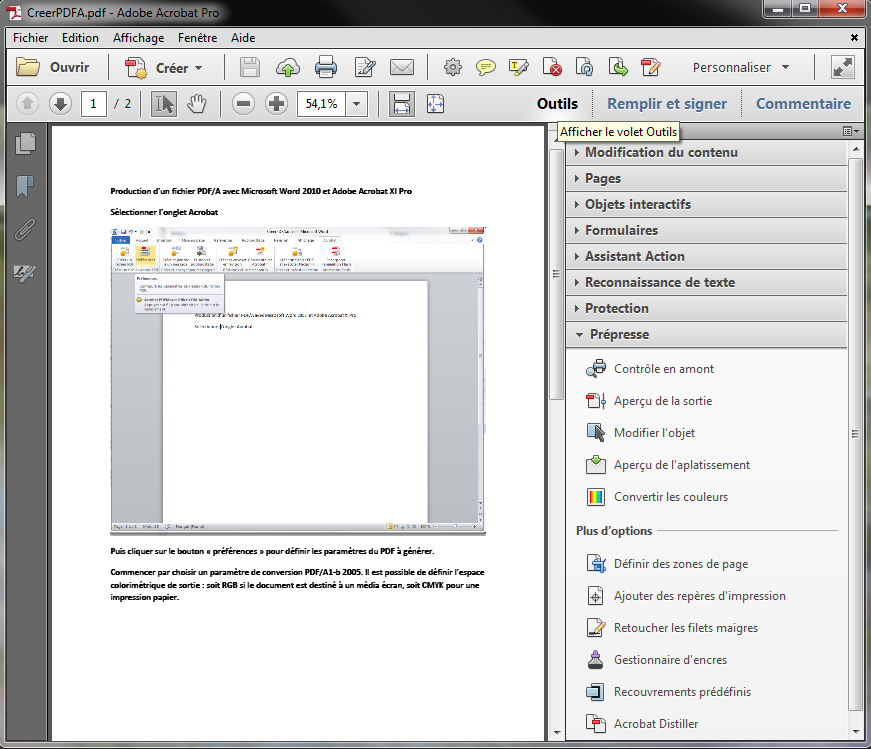Image resolution: width=871 pixels, height=749 pixels.
Task: Toggle read mode with the expand-arrows icon
Action: [842, 68]
